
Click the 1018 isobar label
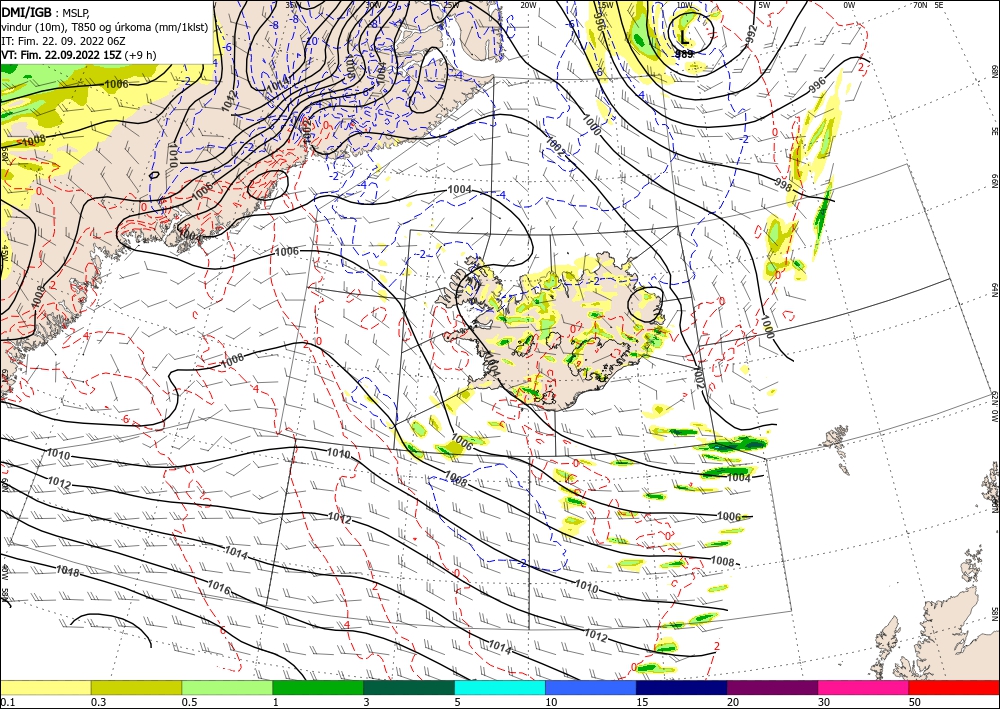tap(68, 571)
